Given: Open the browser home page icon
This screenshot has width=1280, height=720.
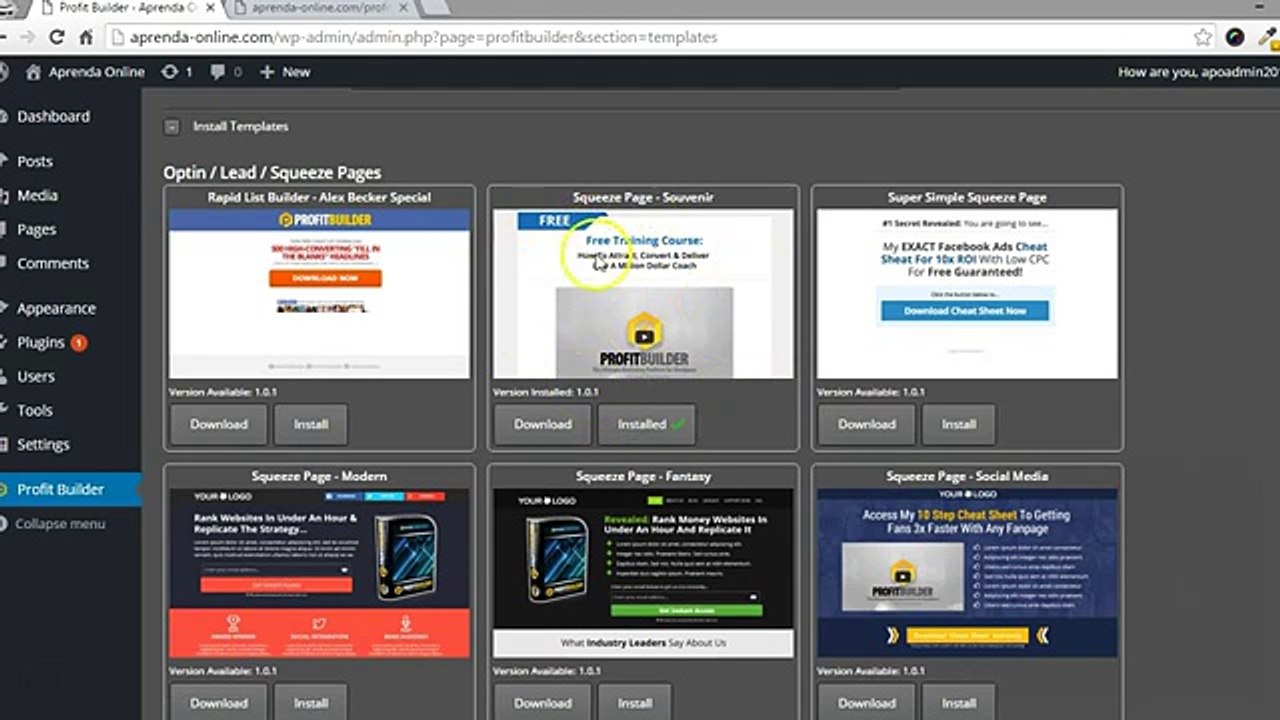Looking at the screenshot, I should click(x=87, y=37).
